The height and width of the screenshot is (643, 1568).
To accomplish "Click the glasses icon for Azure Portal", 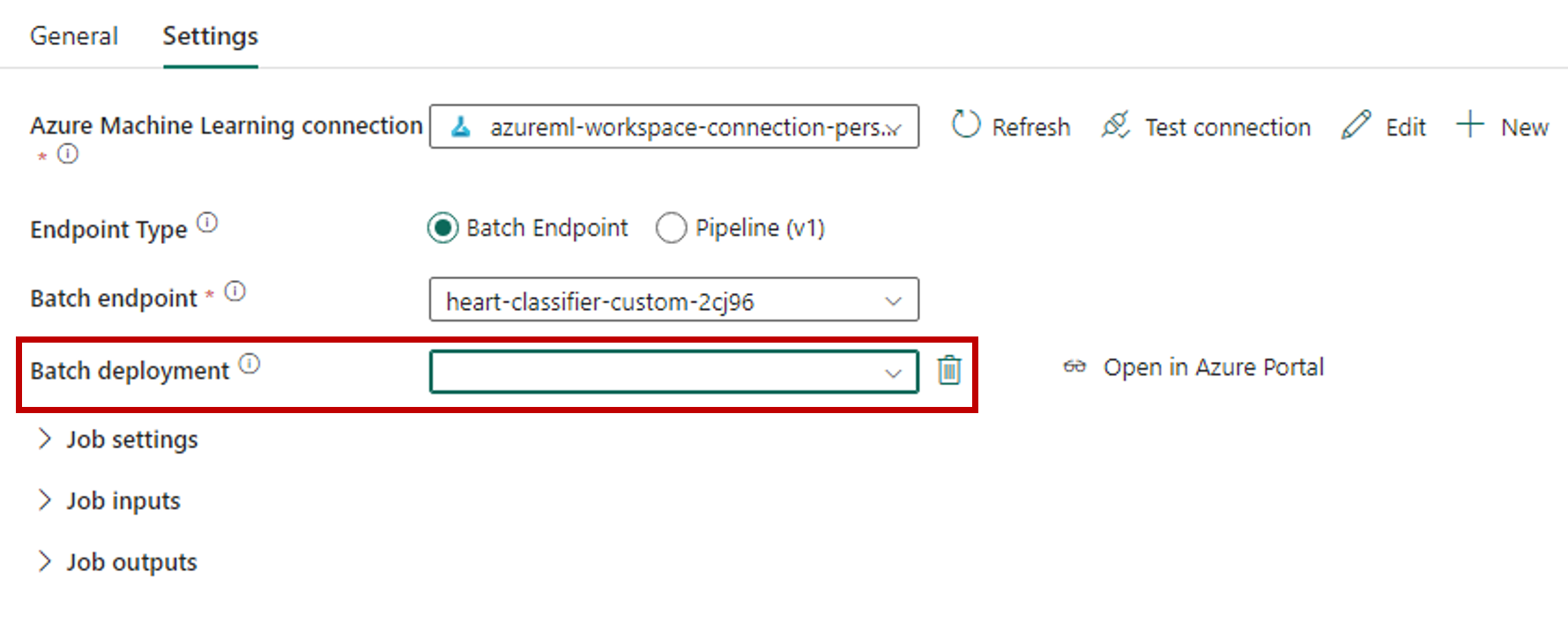I will pos(1074,366).
